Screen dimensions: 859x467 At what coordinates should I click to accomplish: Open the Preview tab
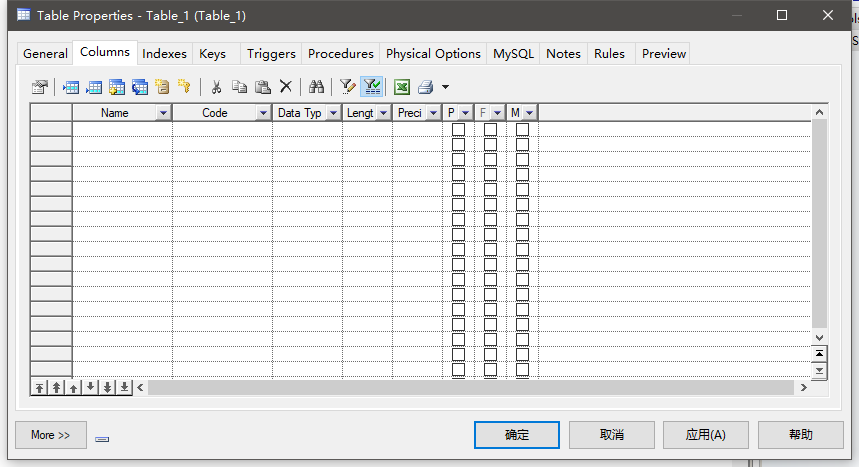pyautogui.click(x=663, y=54)
